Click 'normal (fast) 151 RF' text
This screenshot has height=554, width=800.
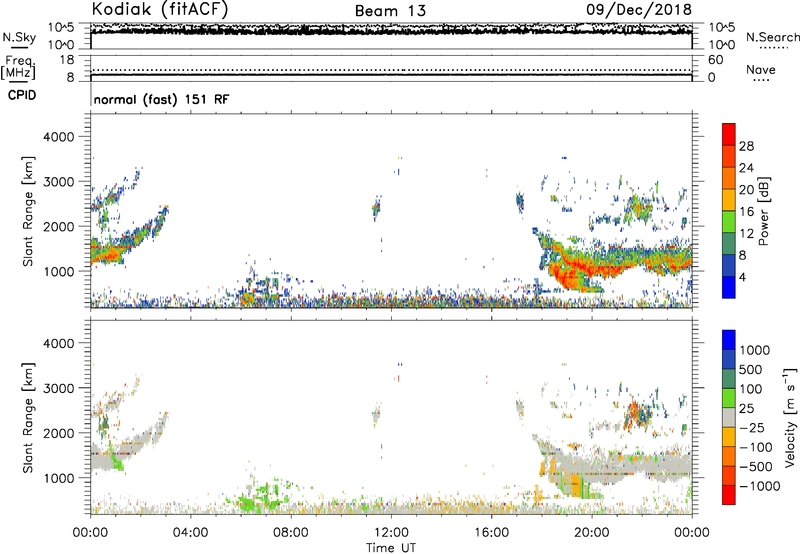(x=161, y=99)
